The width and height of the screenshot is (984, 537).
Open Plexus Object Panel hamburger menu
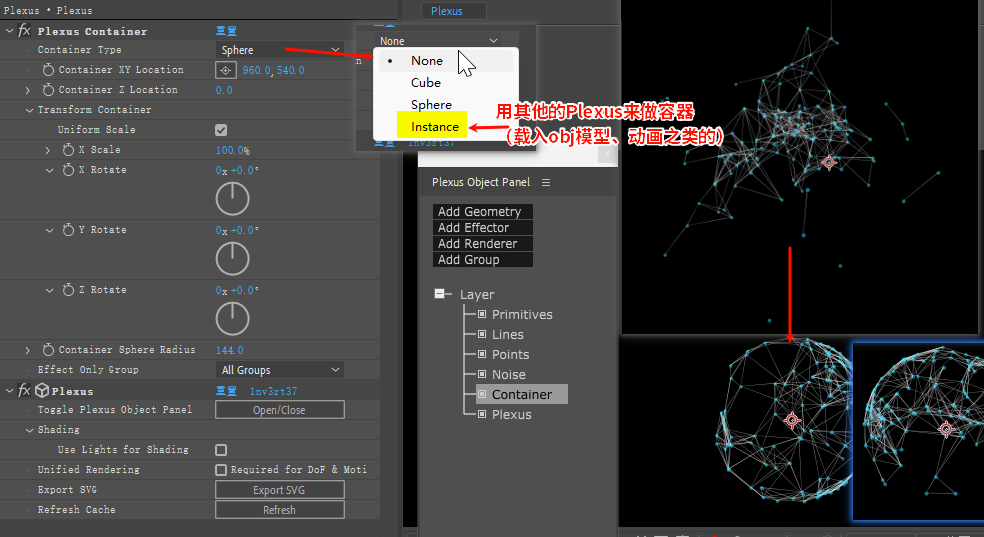pyautogui.click(x=546, y=183)
